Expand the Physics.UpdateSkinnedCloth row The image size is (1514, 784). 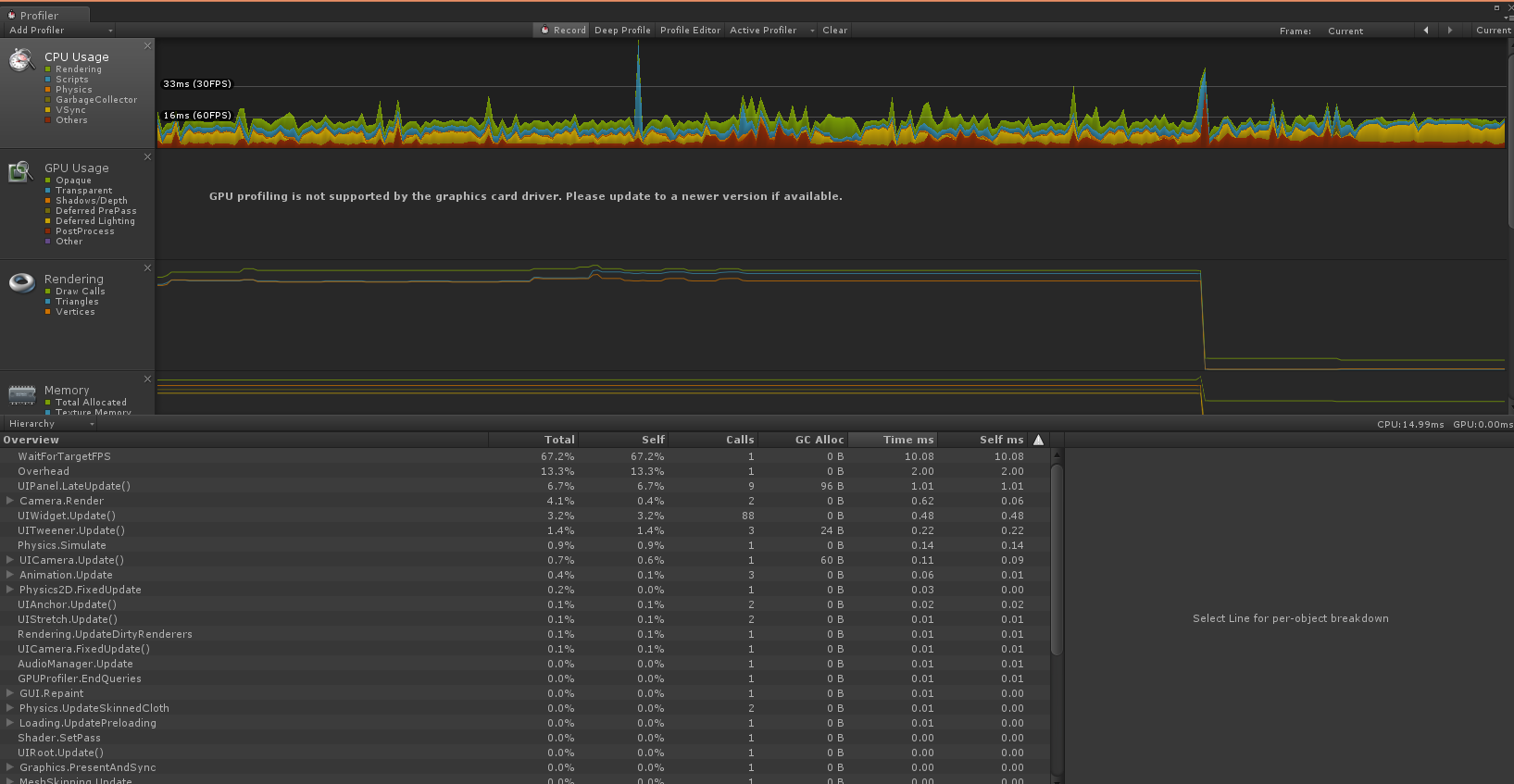click(10, 708)
